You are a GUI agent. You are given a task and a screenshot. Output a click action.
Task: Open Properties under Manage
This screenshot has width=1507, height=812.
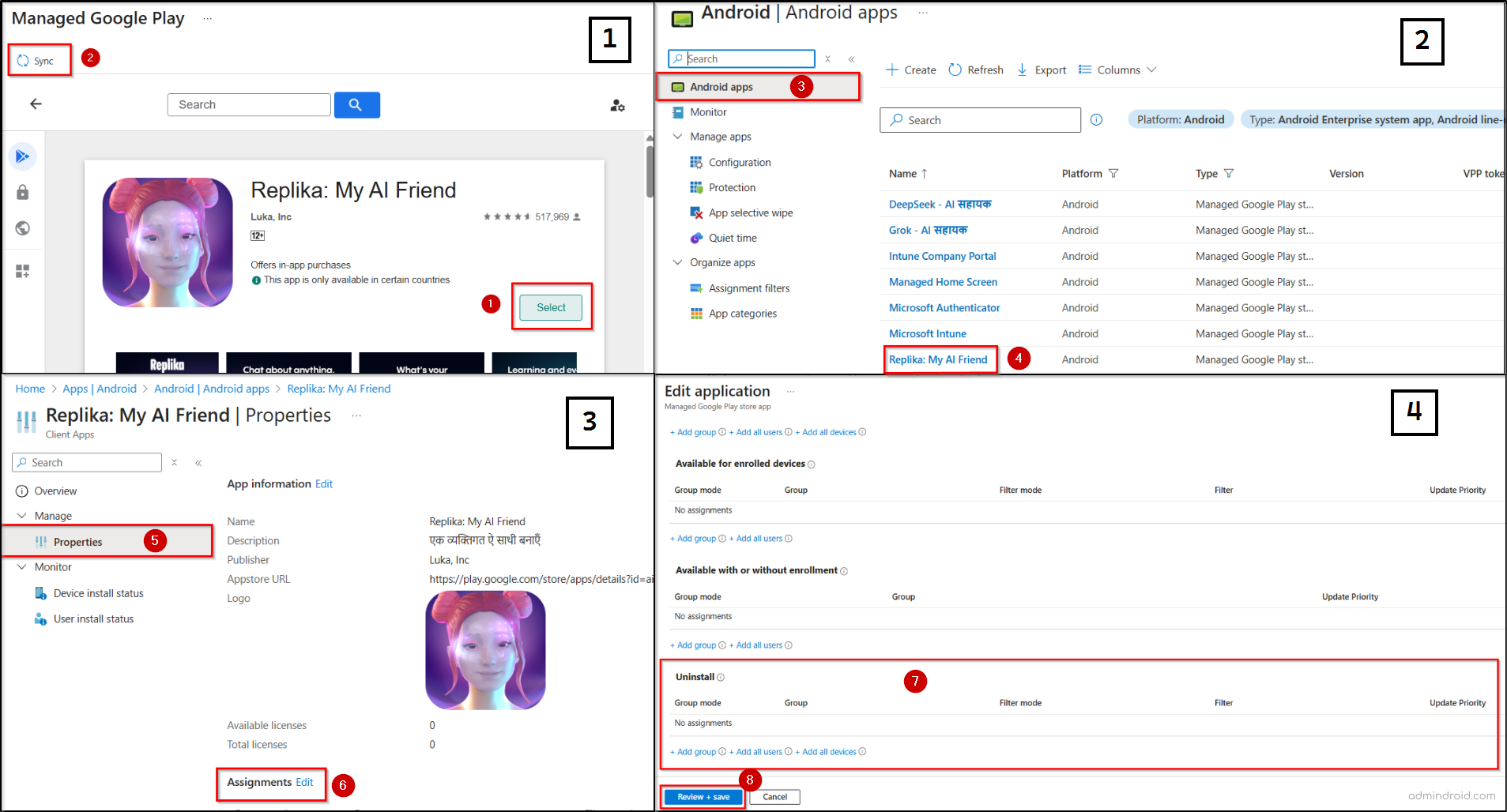77,542
